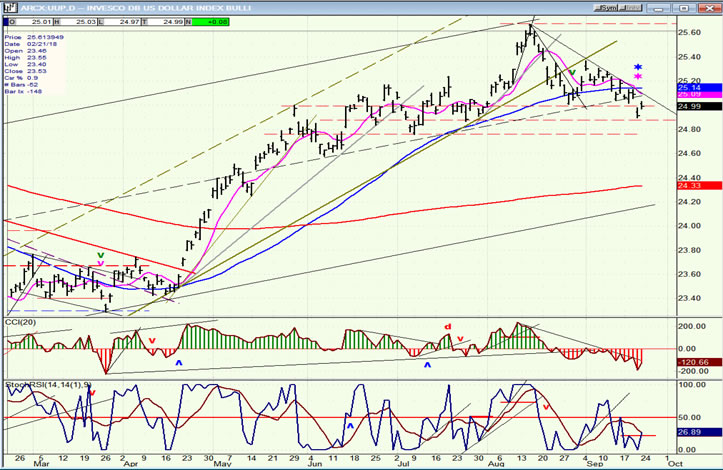Click the green net change box +0.08

[x=211, y=22]
